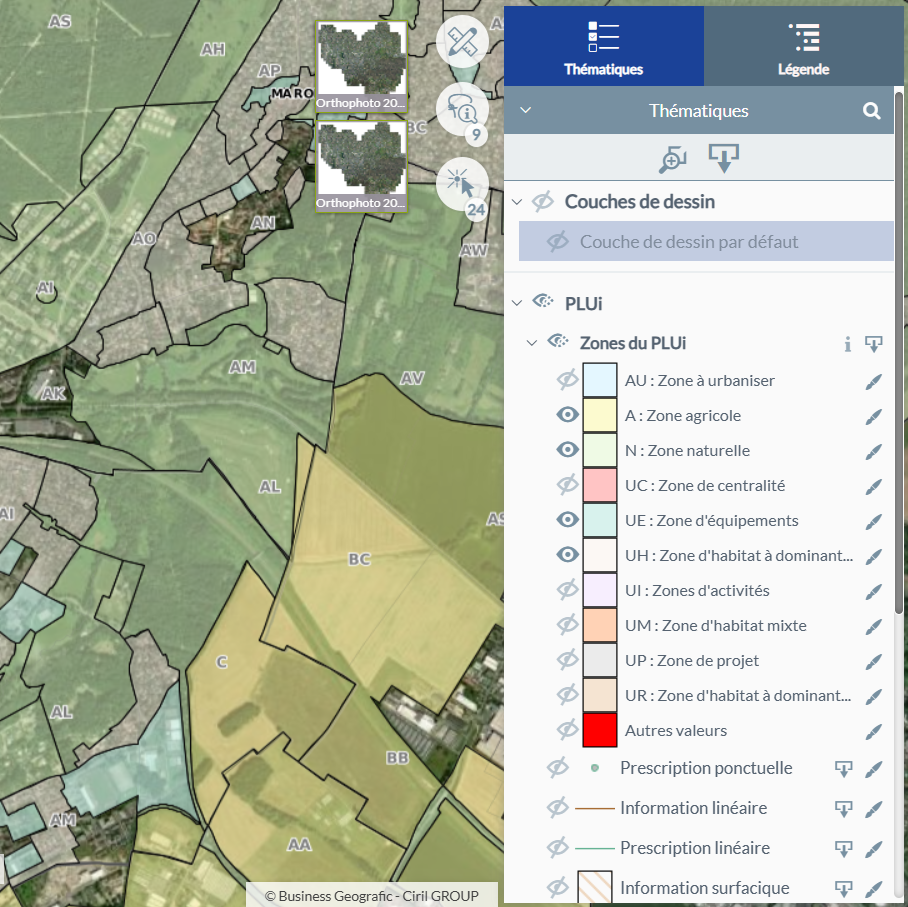
Task: Click the download icon below Thématiques header
Action: tap(724, 158)
